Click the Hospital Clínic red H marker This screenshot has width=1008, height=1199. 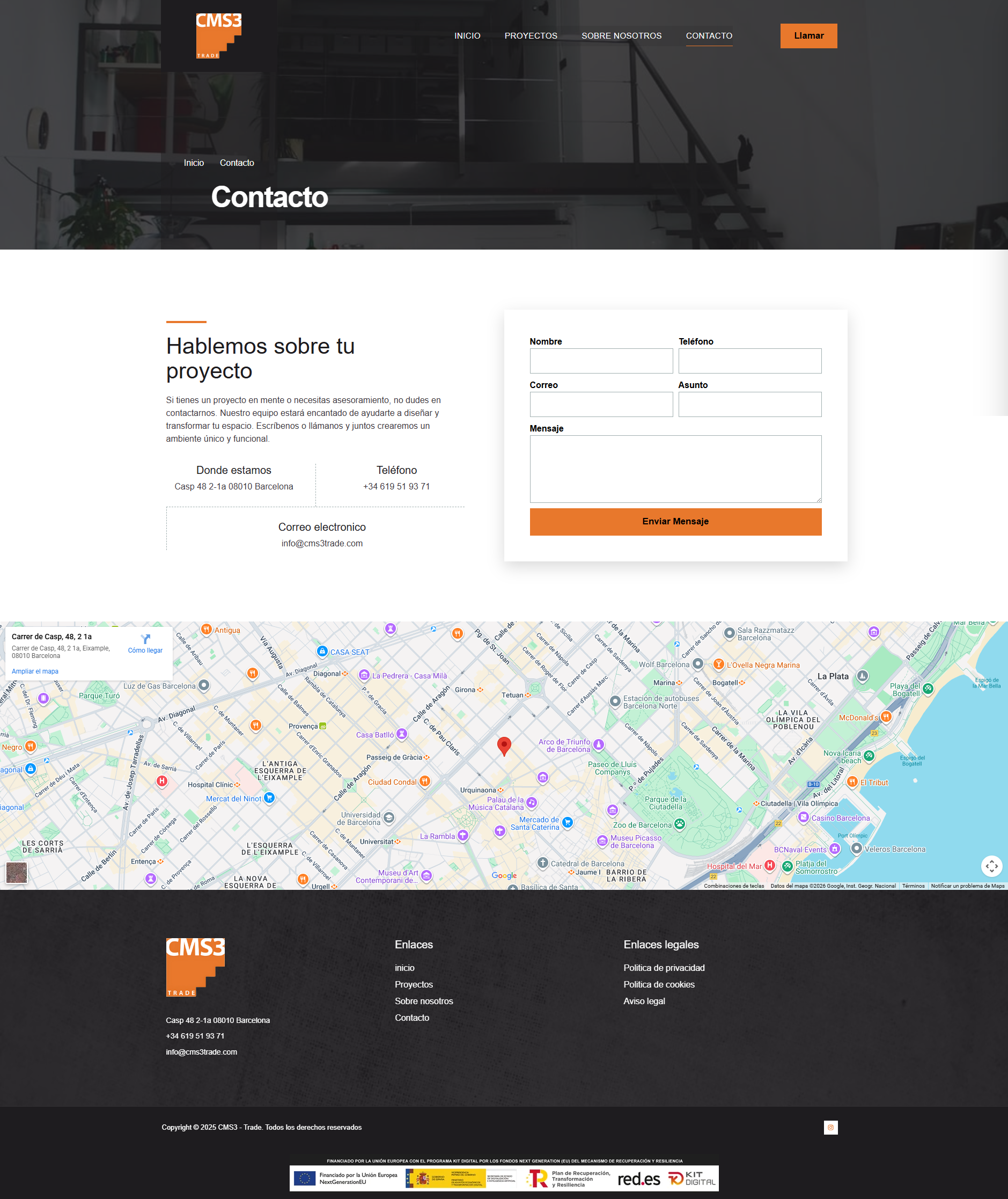163,781
